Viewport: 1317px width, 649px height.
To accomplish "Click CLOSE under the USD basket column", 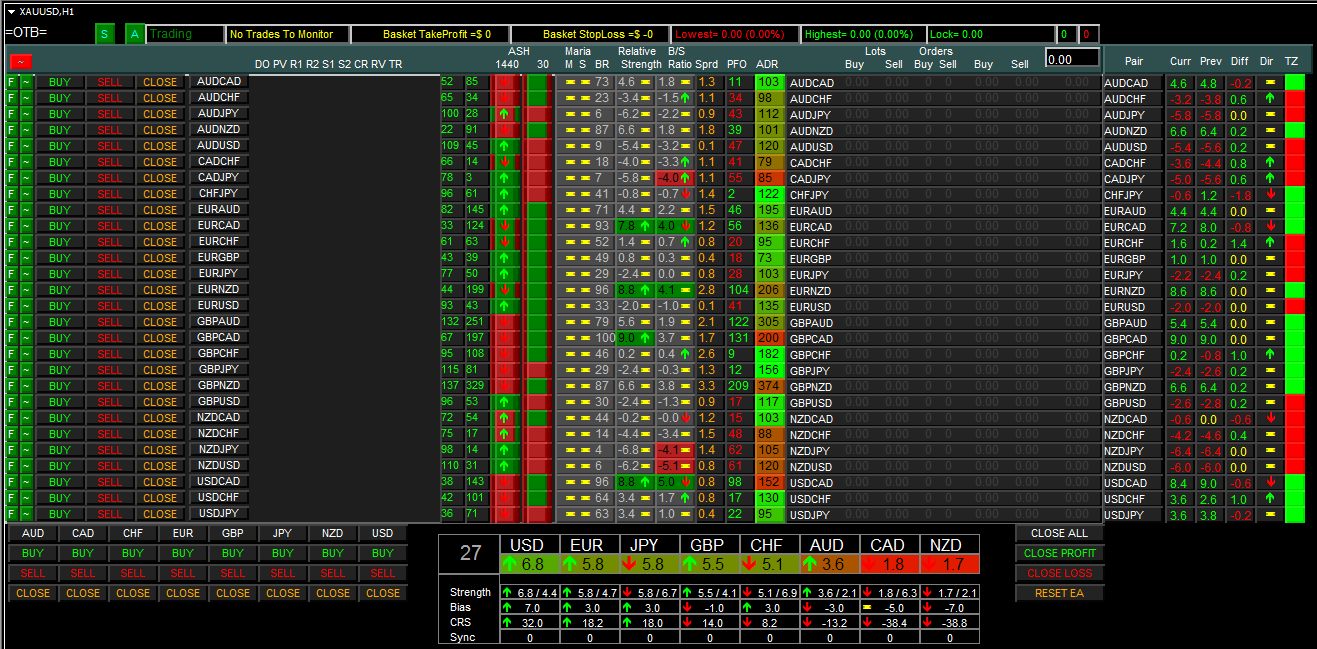I will 383,593.
